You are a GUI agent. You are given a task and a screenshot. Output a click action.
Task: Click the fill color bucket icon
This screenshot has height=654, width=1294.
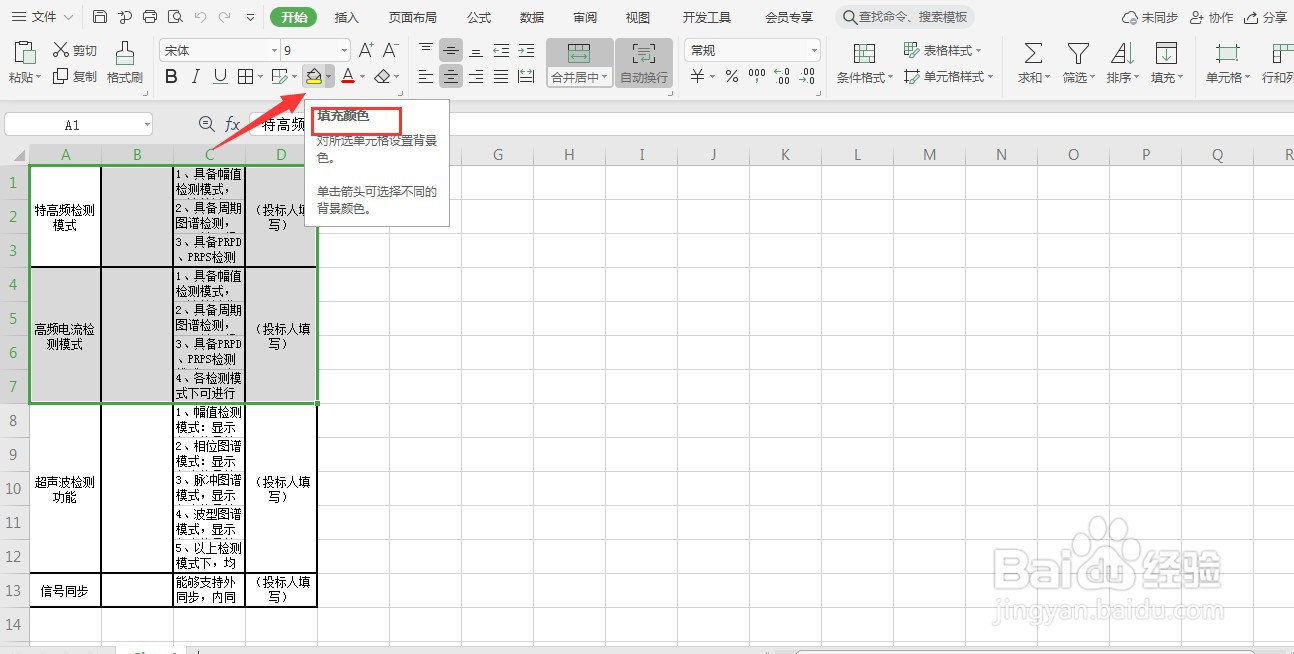point(314,76)
